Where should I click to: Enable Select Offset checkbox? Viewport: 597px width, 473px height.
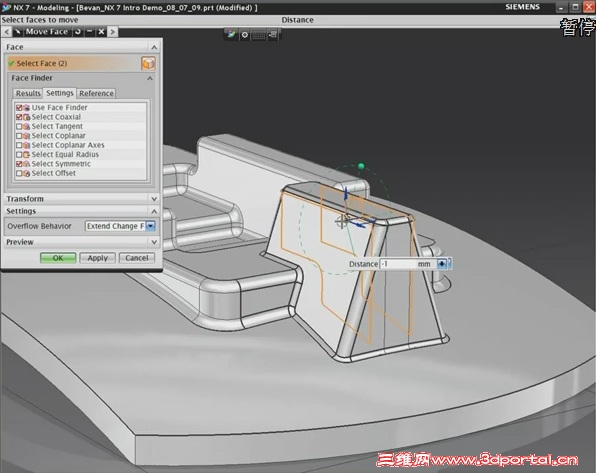[x=19, y=173]
